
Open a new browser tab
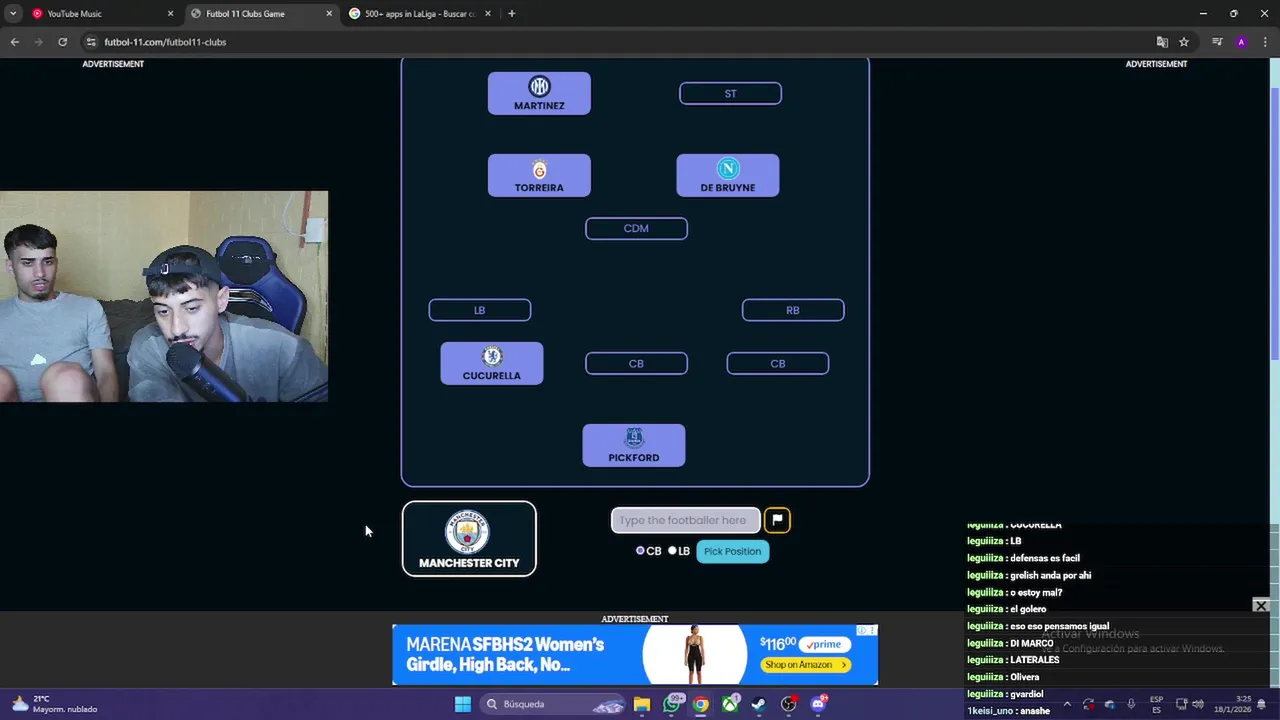pyautogui.click(x=512, y=14)
